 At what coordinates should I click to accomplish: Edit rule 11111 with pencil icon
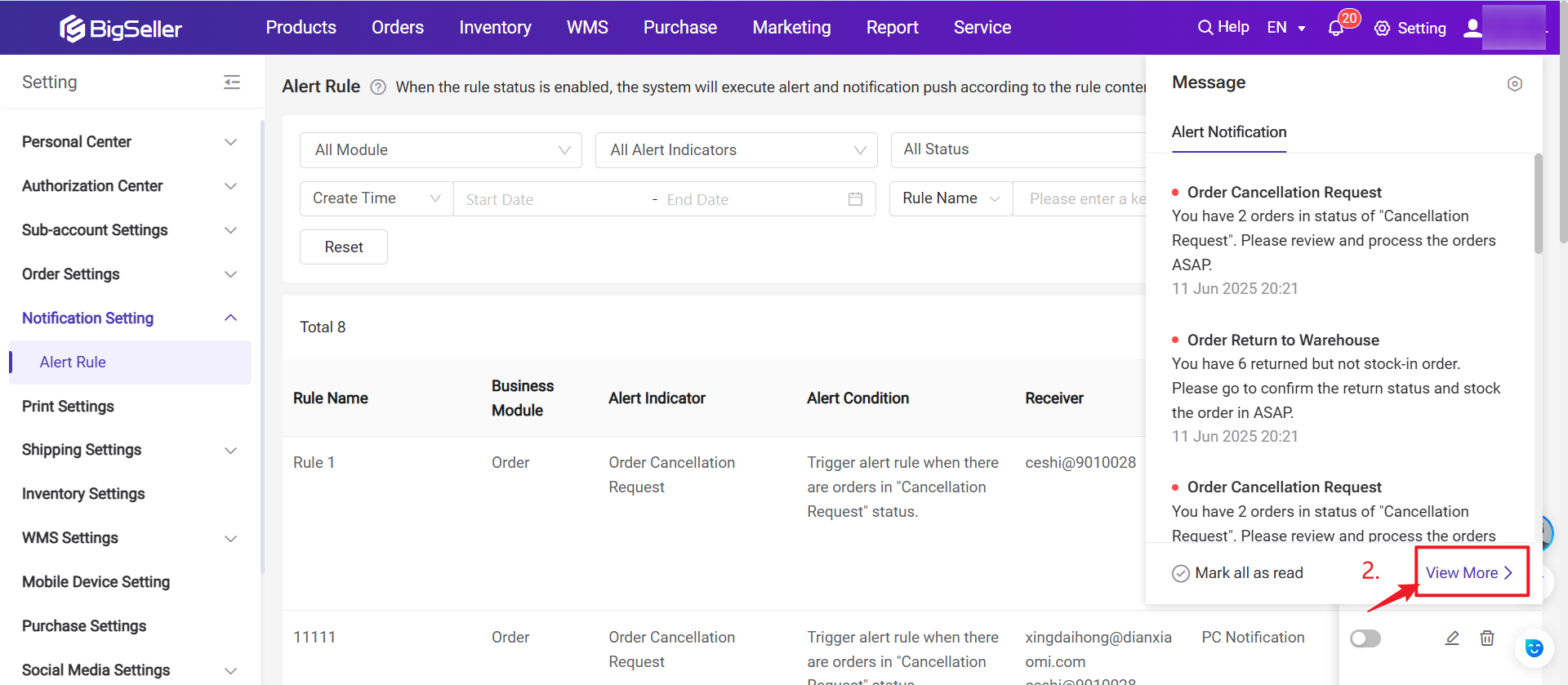click(1452, 638)
